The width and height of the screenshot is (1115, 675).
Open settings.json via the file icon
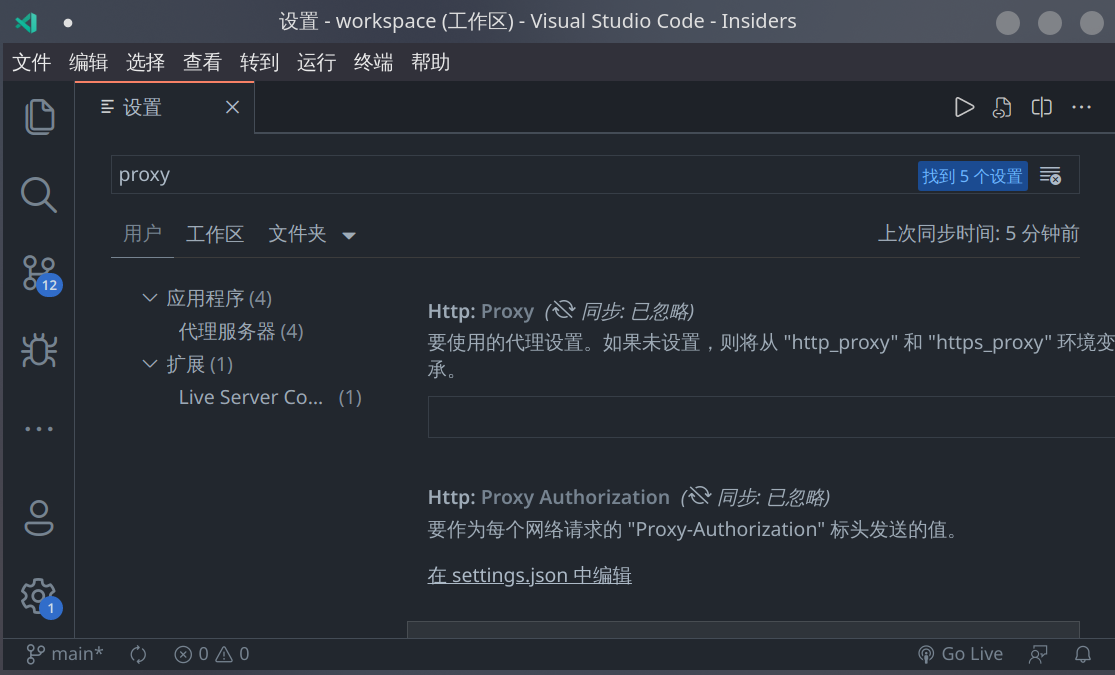(1002, 107)
